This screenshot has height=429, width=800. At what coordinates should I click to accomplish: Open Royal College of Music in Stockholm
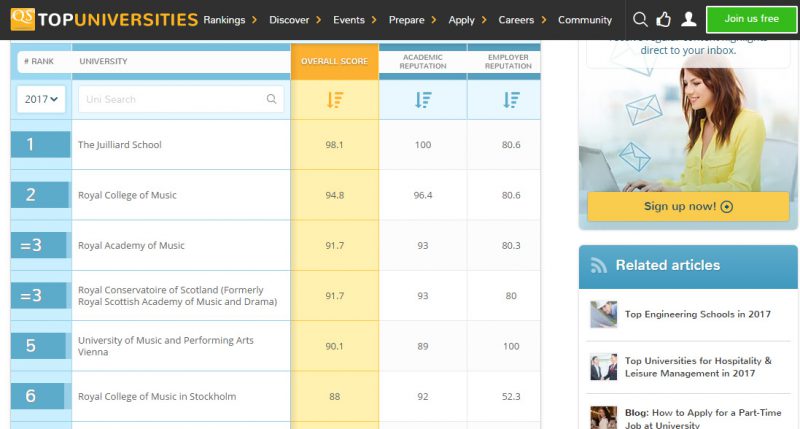pos(157,396)
